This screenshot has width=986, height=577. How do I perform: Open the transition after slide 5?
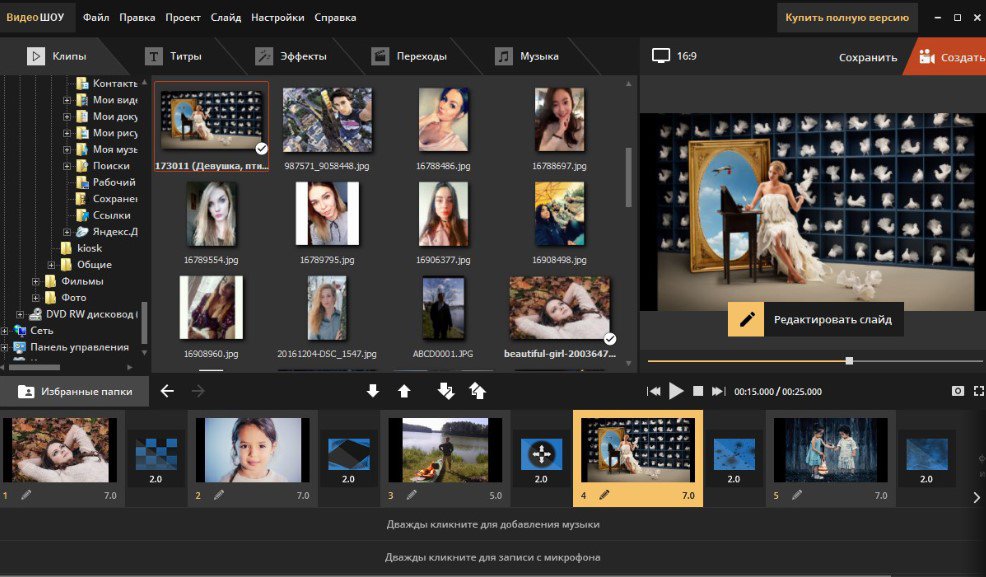(x=926, y=454)
